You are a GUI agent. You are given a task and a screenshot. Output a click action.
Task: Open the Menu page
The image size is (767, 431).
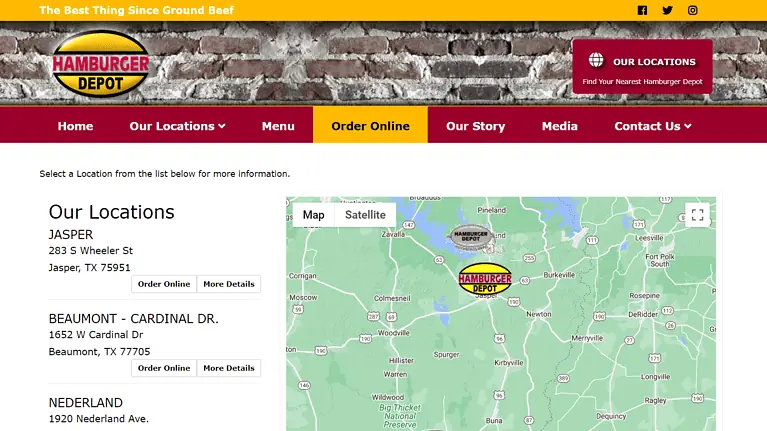[x=278, y=126]
